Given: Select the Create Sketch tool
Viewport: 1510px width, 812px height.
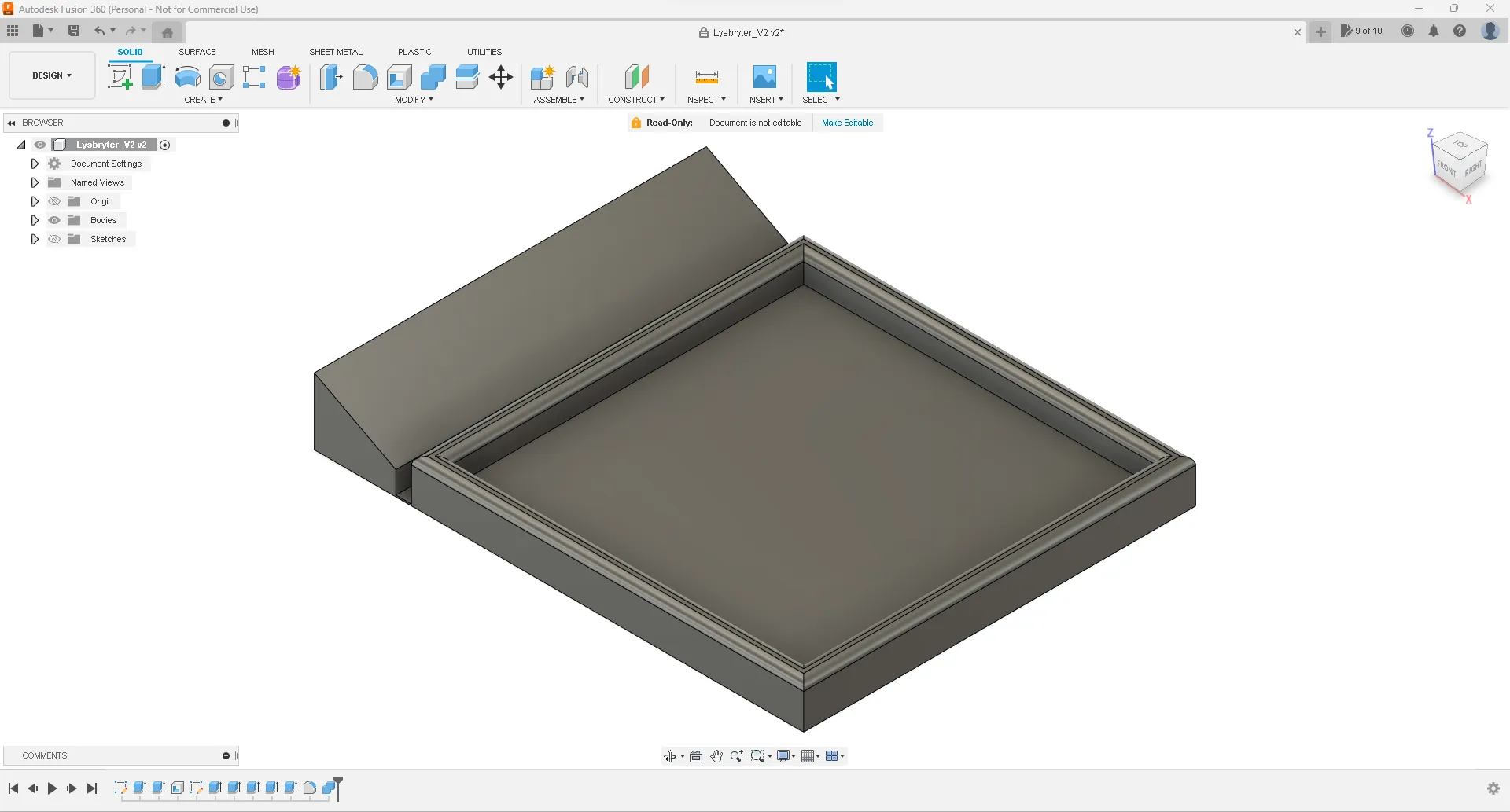Looking at the screenshot, I should [x=120, y=77].
